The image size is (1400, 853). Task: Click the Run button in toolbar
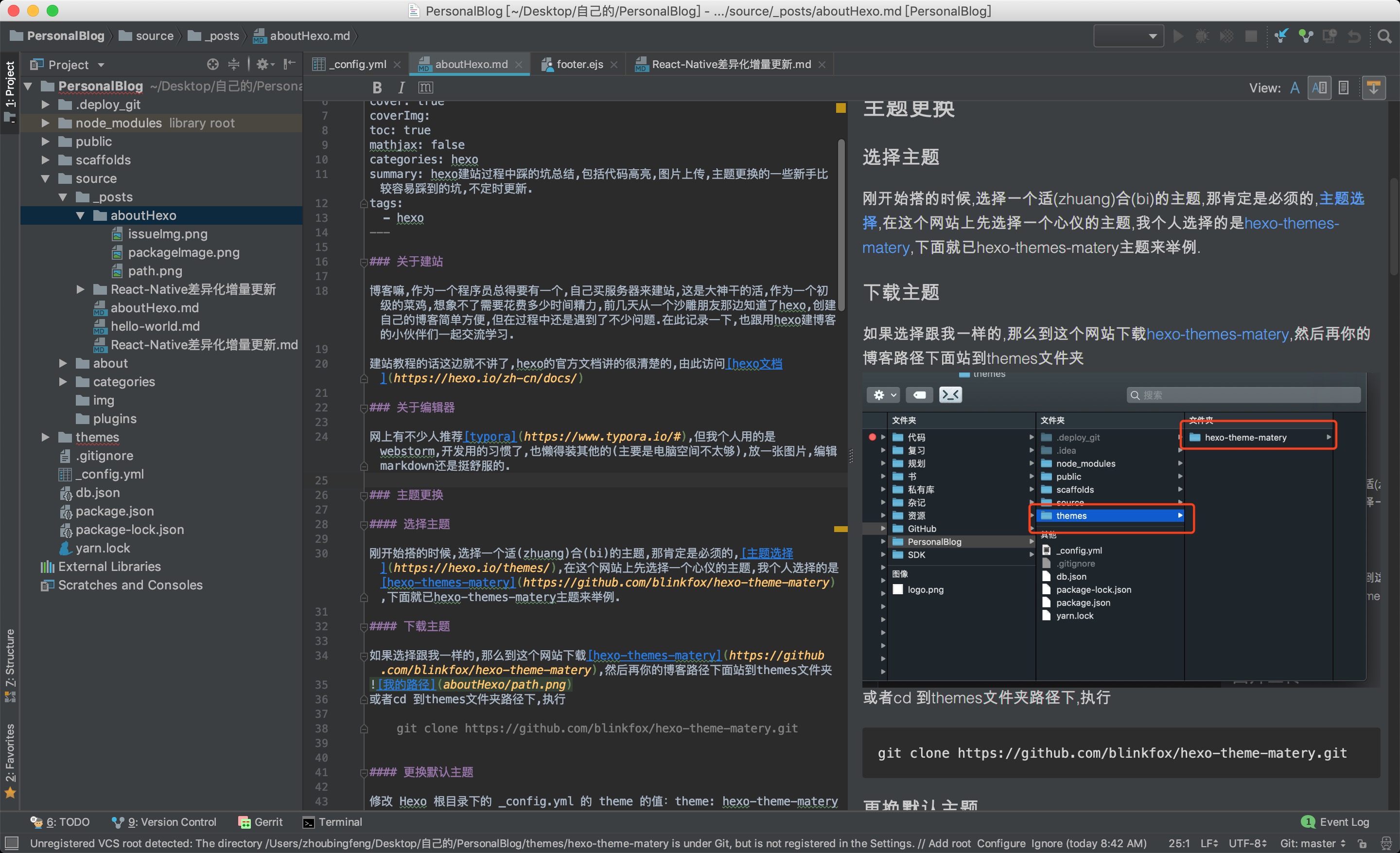coord(1178,36)
